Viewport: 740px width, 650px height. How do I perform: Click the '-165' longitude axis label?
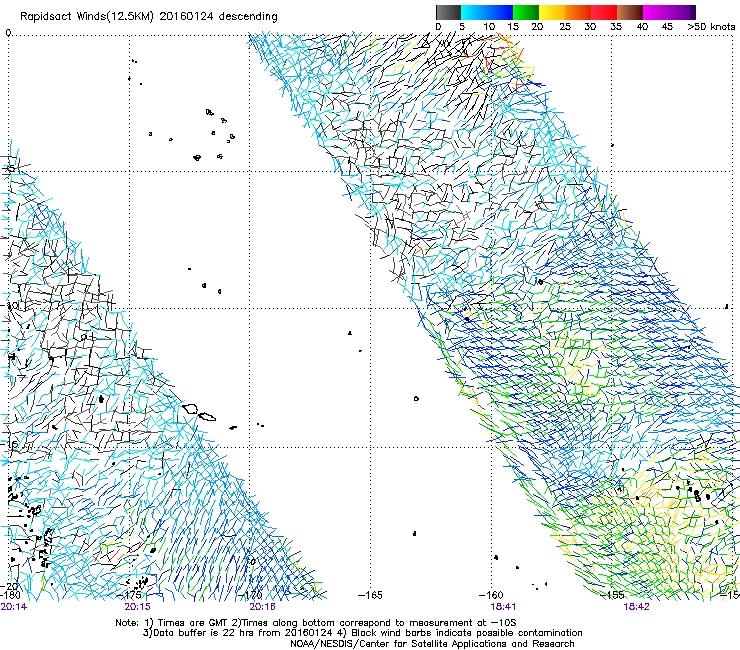pyautogui.click(x=370, y=595)
